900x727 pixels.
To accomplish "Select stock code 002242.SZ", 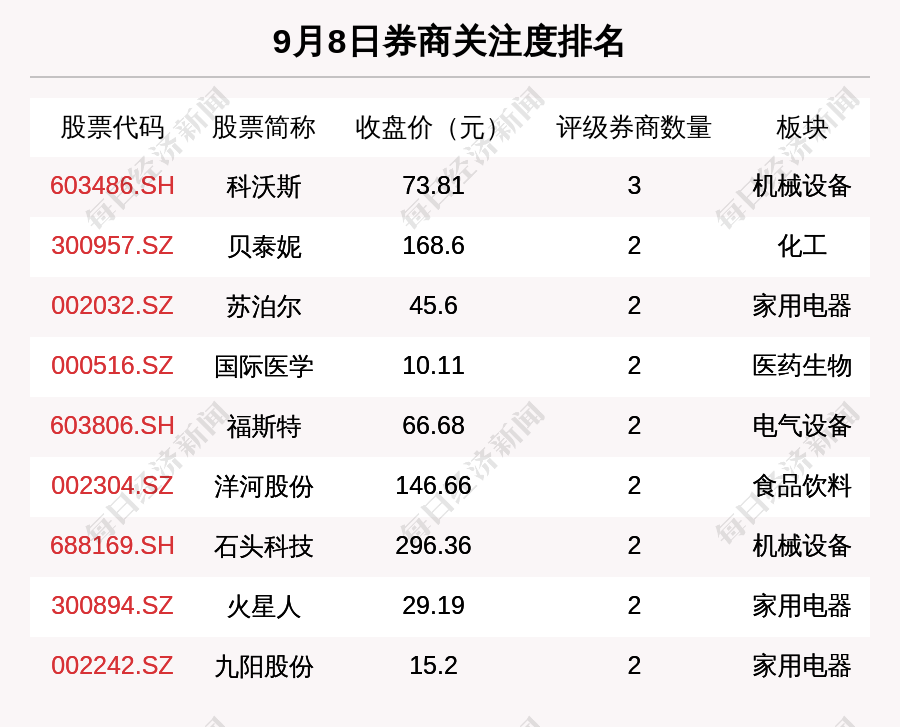I will (112, 666).
